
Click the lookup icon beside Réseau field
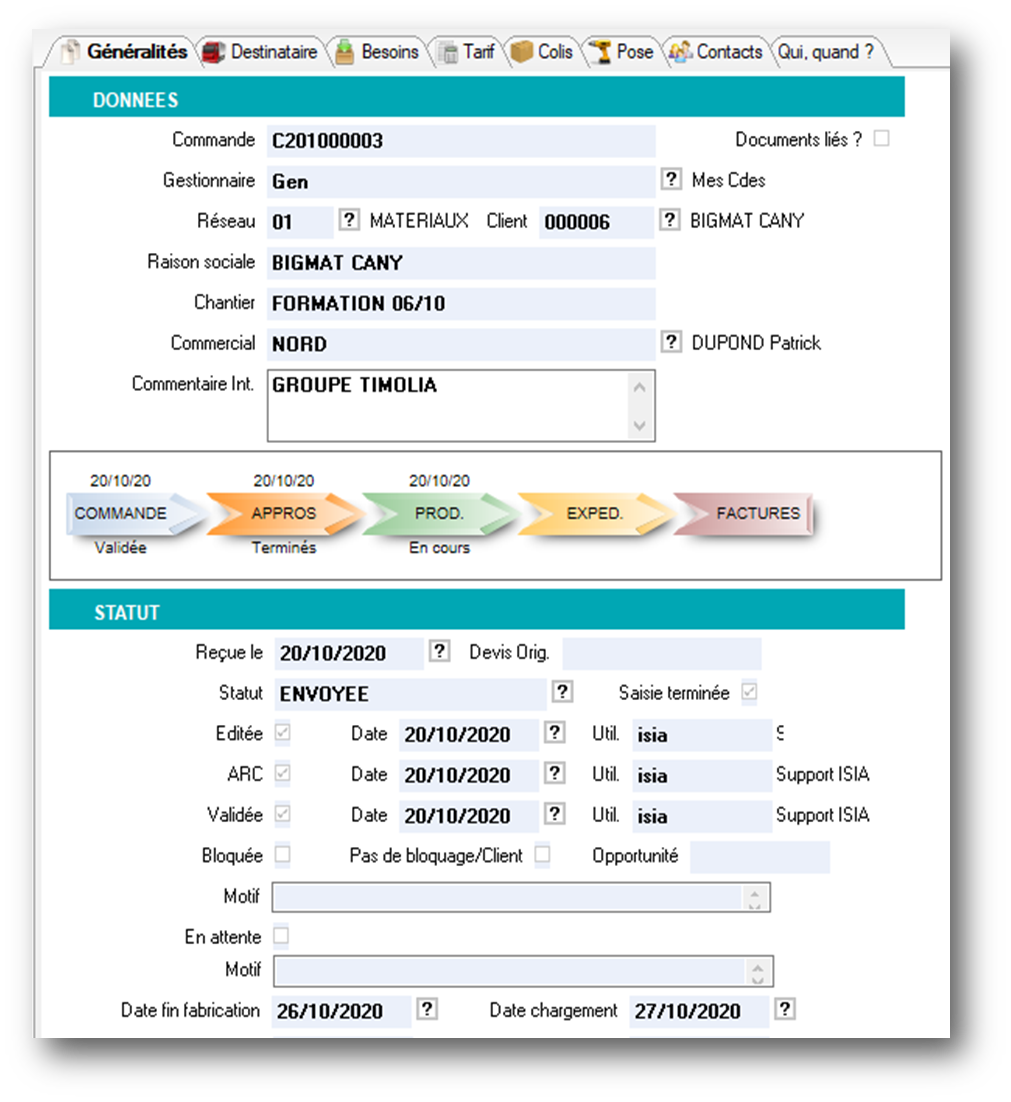348,220
